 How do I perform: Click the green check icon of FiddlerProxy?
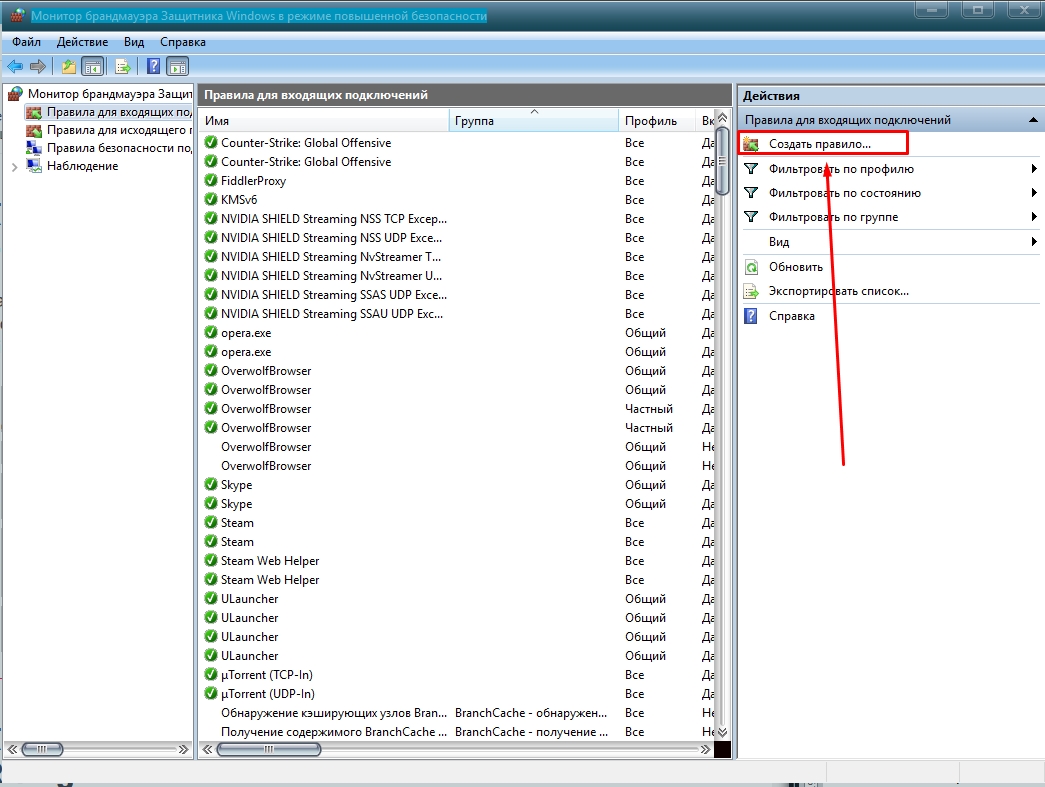211,180
